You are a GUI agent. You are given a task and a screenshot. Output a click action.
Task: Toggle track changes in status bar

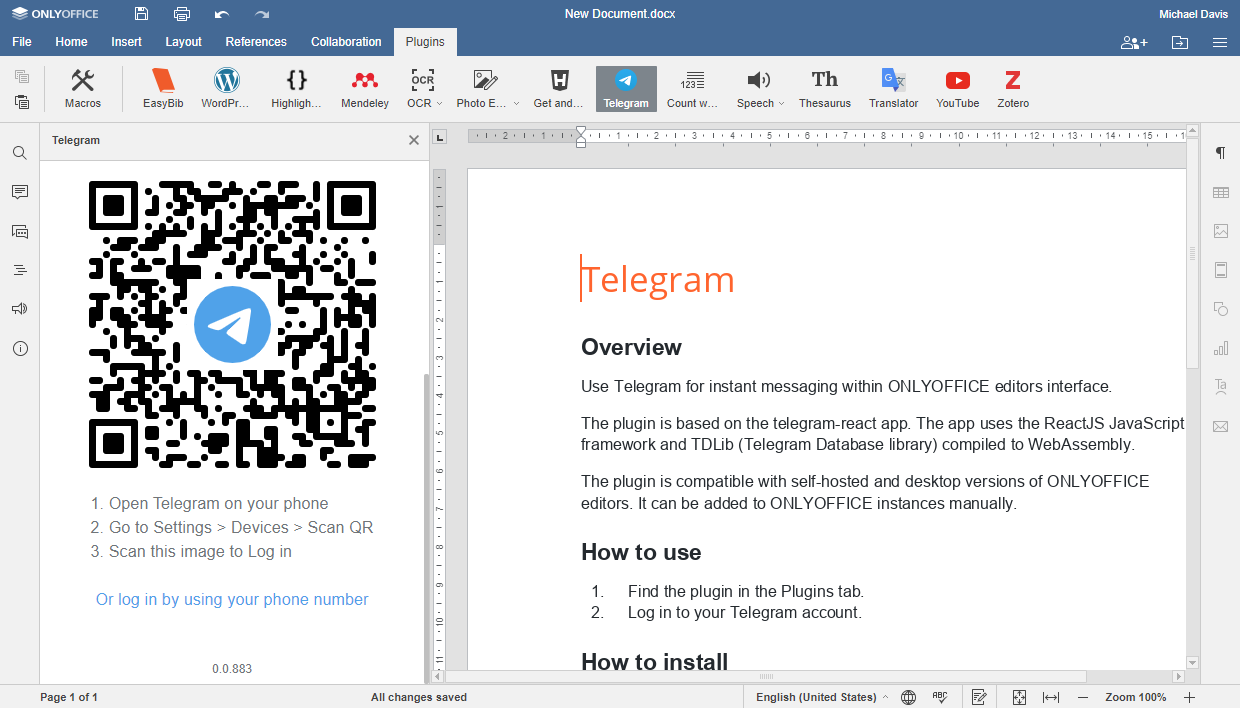[980, 697]
